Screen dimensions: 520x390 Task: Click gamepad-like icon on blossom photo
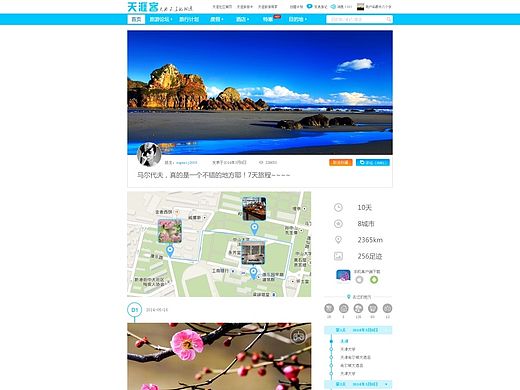pyautogui.click(x=298, y=336)
